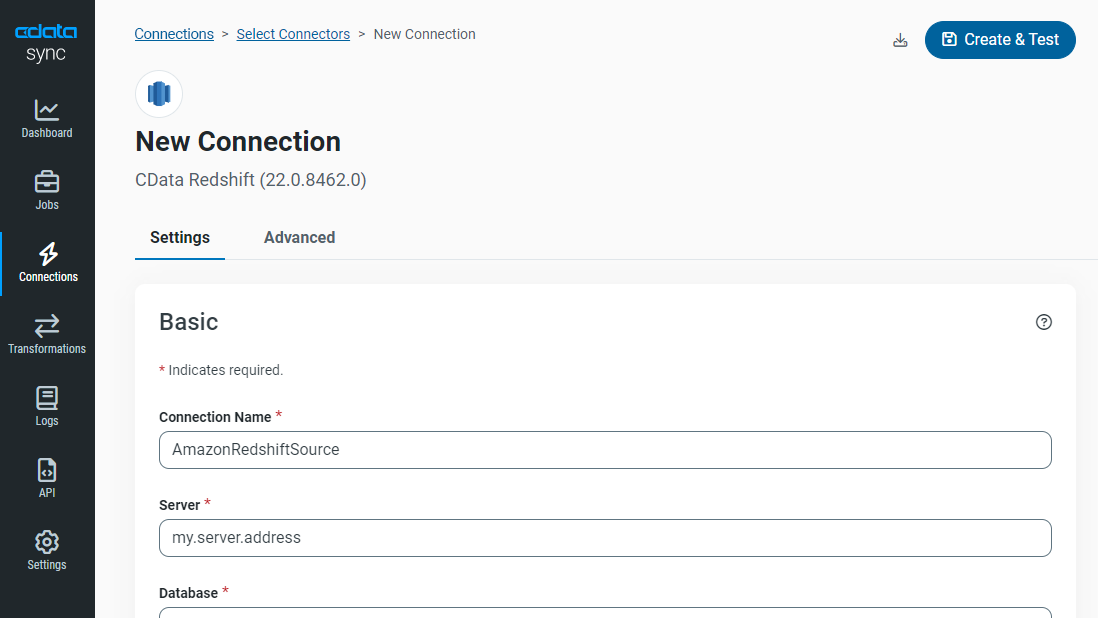This screenshot has width=1098, height=618.
Task: Click the CData Sync logo
Action: pos(46,43)
